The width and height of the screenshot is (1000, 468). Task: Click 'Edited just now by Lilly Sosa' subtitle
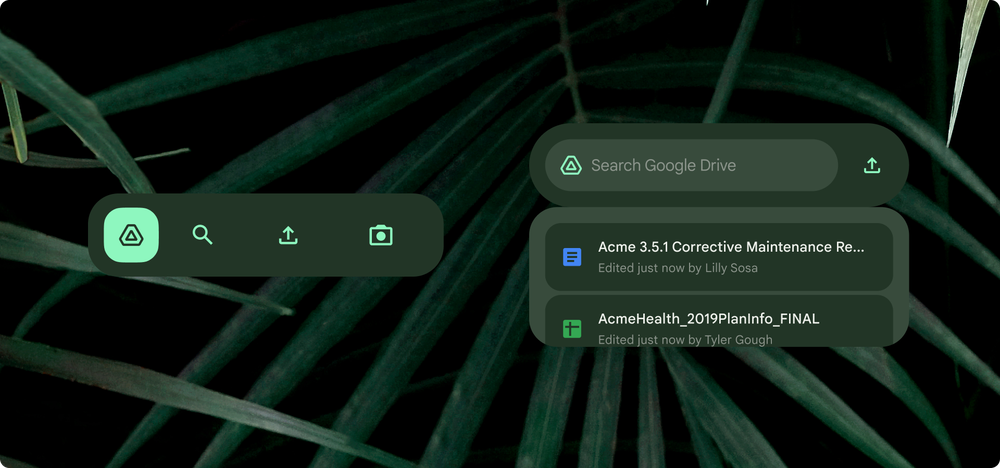pos(678,268)
